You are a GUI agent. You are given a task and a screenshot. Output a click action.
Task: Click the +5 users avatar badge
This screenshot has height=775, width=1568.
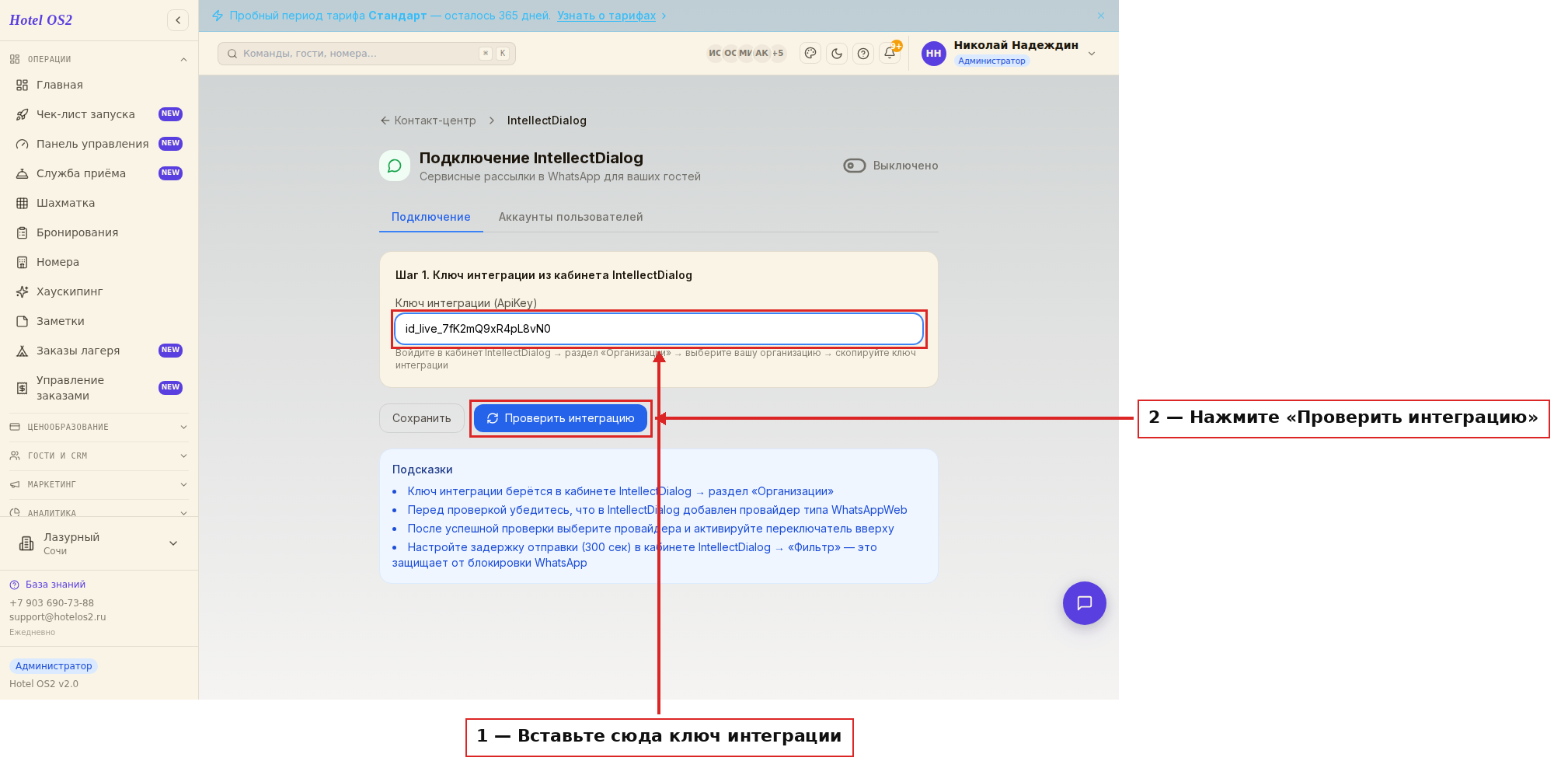click(x=778, y=53)
